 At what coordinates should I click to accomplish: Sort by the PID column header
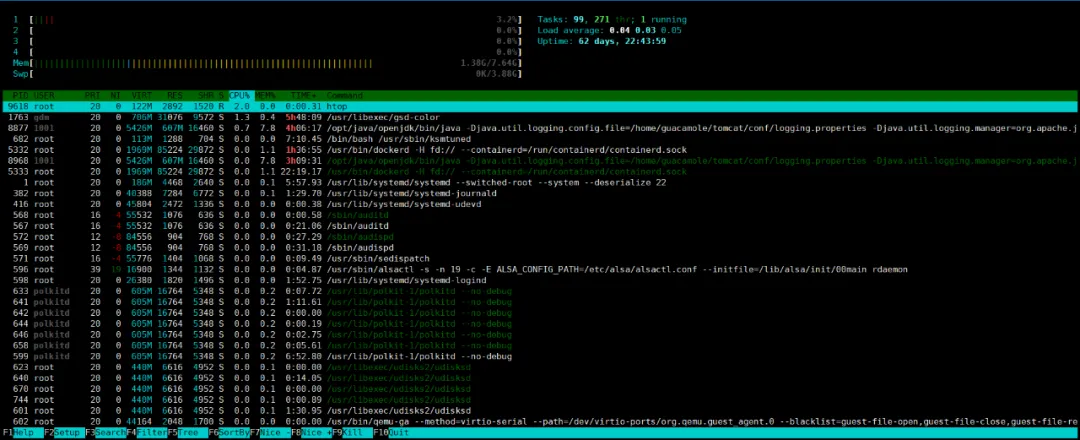(21, 96)
